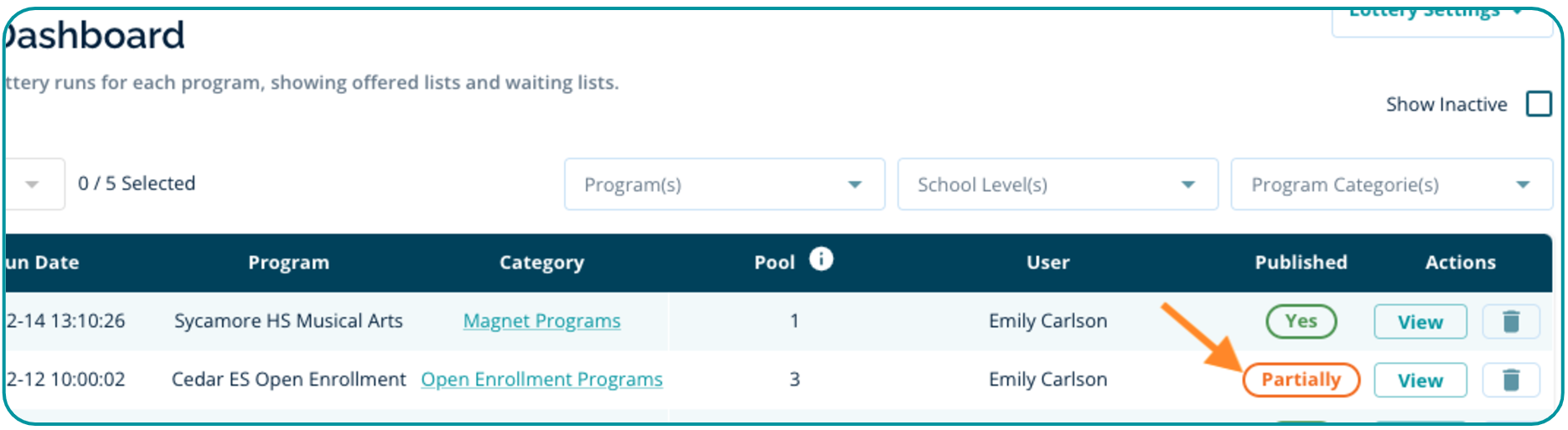Click the Yes published status badge
Image resolution: width=1568 pixels, height=430 pixels.
(x=1301, y=321)
